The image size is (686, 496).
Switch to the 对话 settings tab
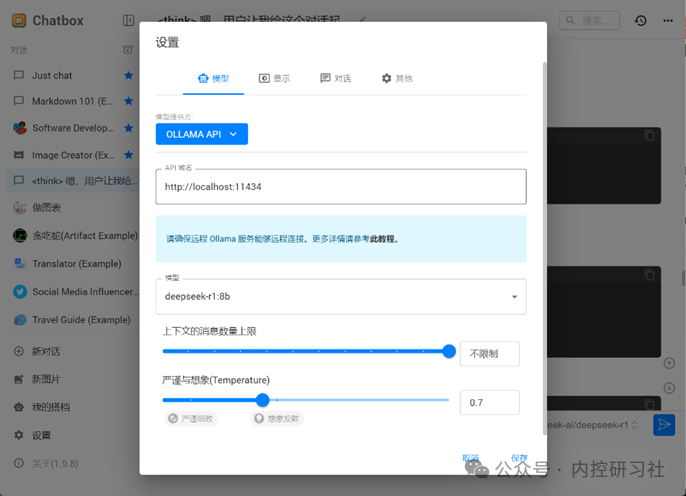(336, 79)
